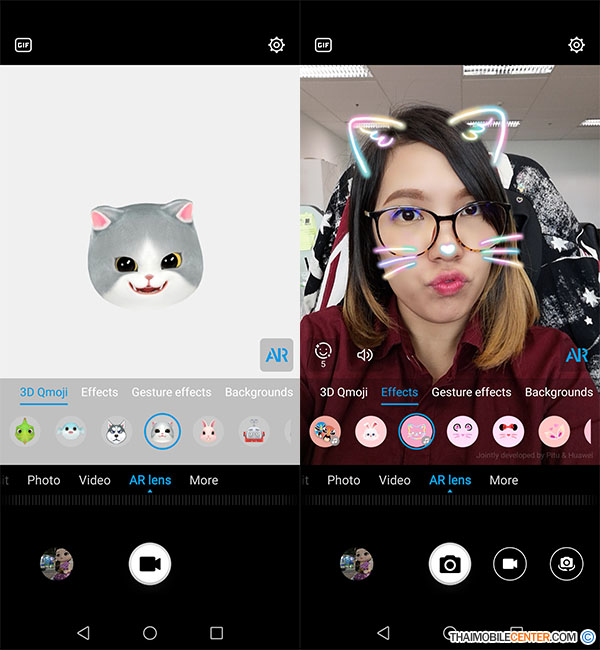This screenshot has height=650, width=600.
Task: Select the 3D Qmoji tab on left screen
Action: [44, 392]
